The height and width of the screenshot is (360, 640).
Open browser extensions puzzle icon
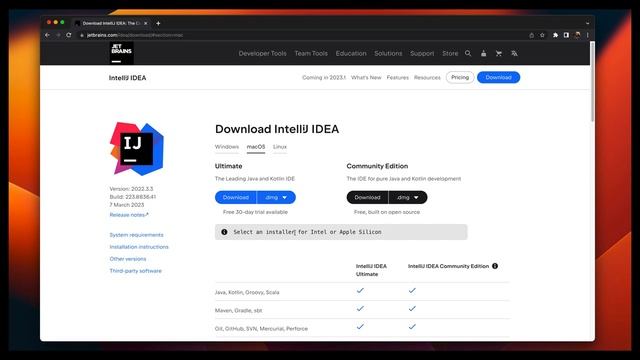(556, 35)
